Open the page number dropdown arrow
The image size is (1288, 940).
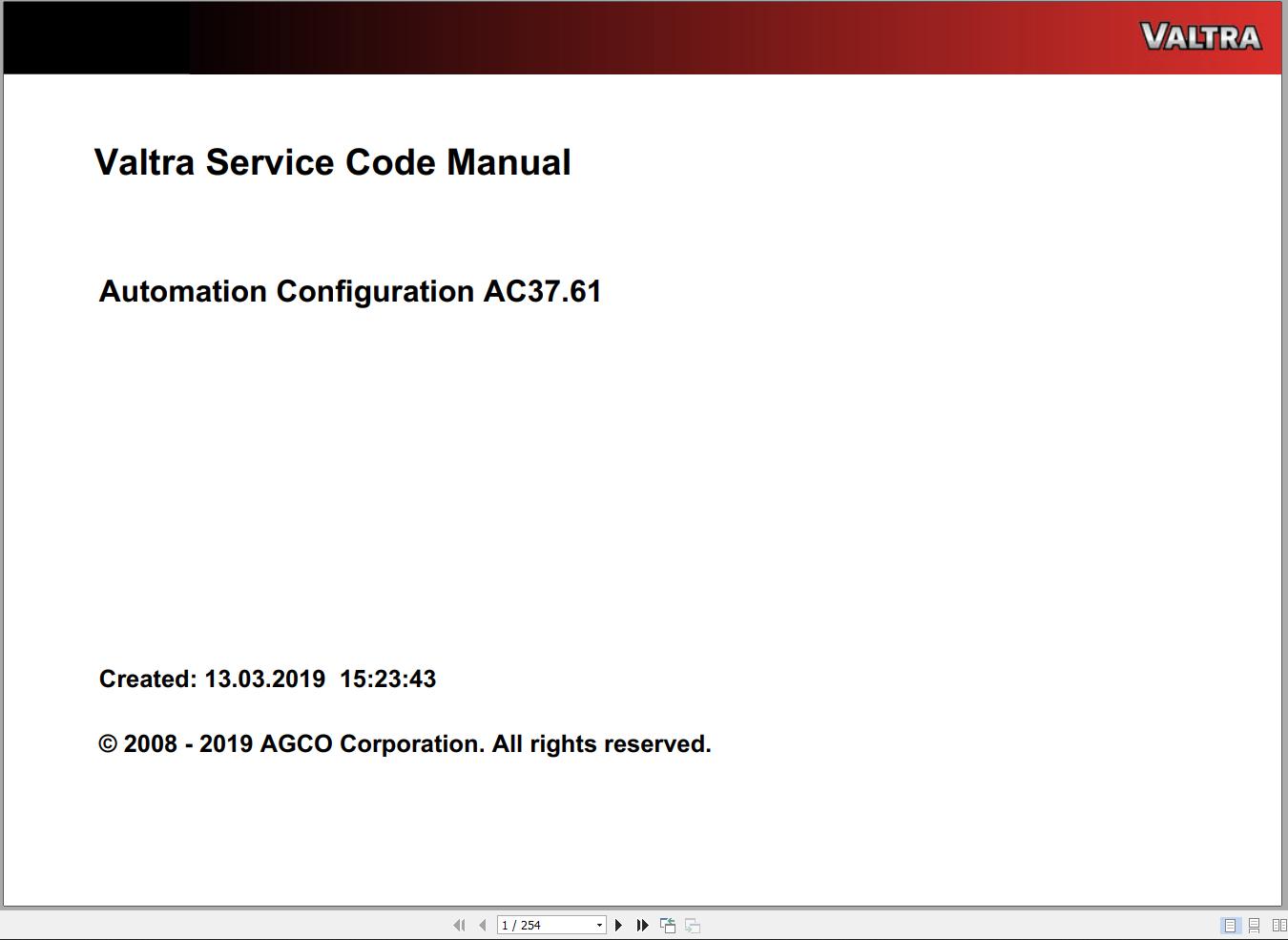click(599, 925)
